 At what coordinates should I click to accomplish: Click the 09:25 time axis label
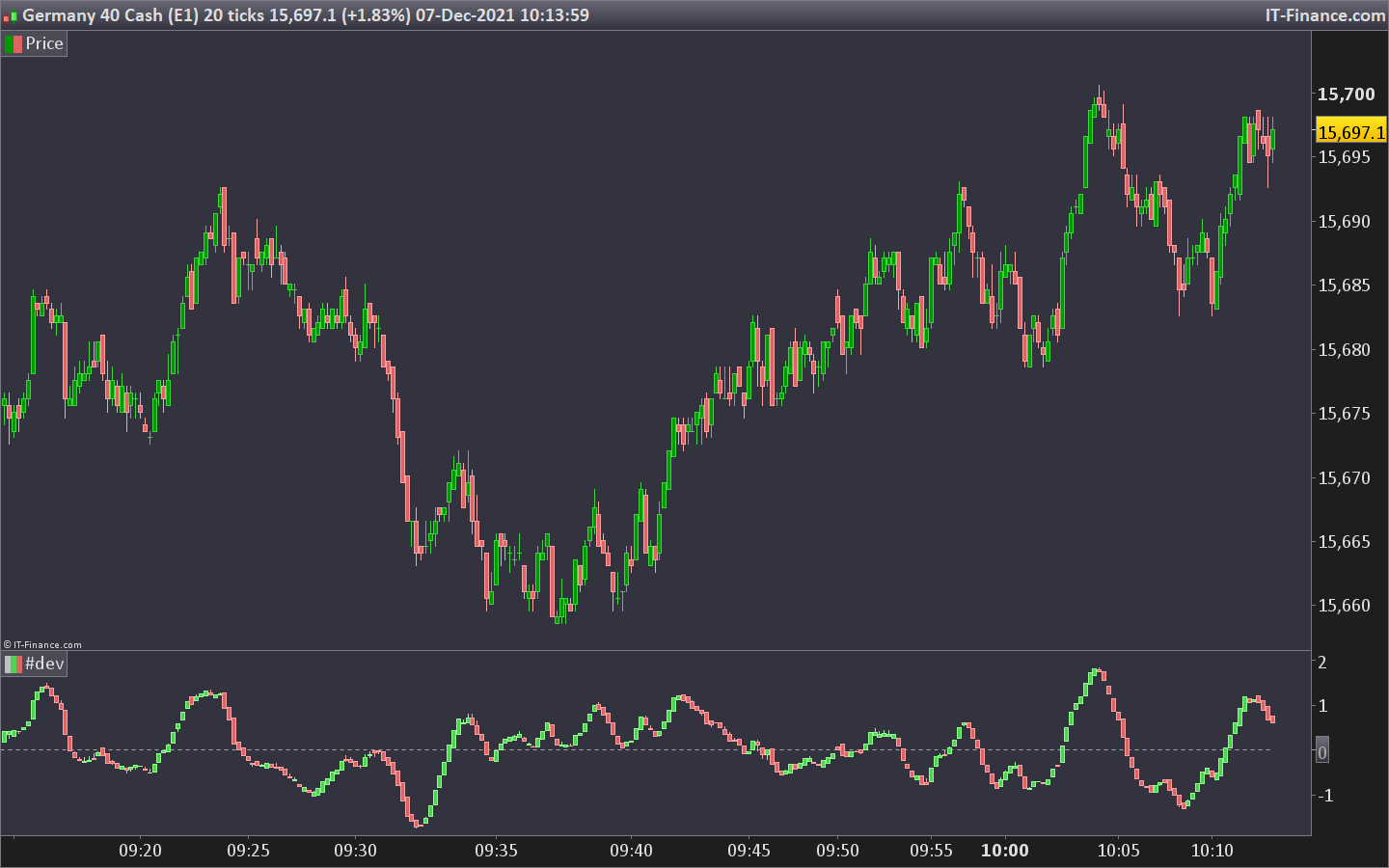tap(249, 851)
